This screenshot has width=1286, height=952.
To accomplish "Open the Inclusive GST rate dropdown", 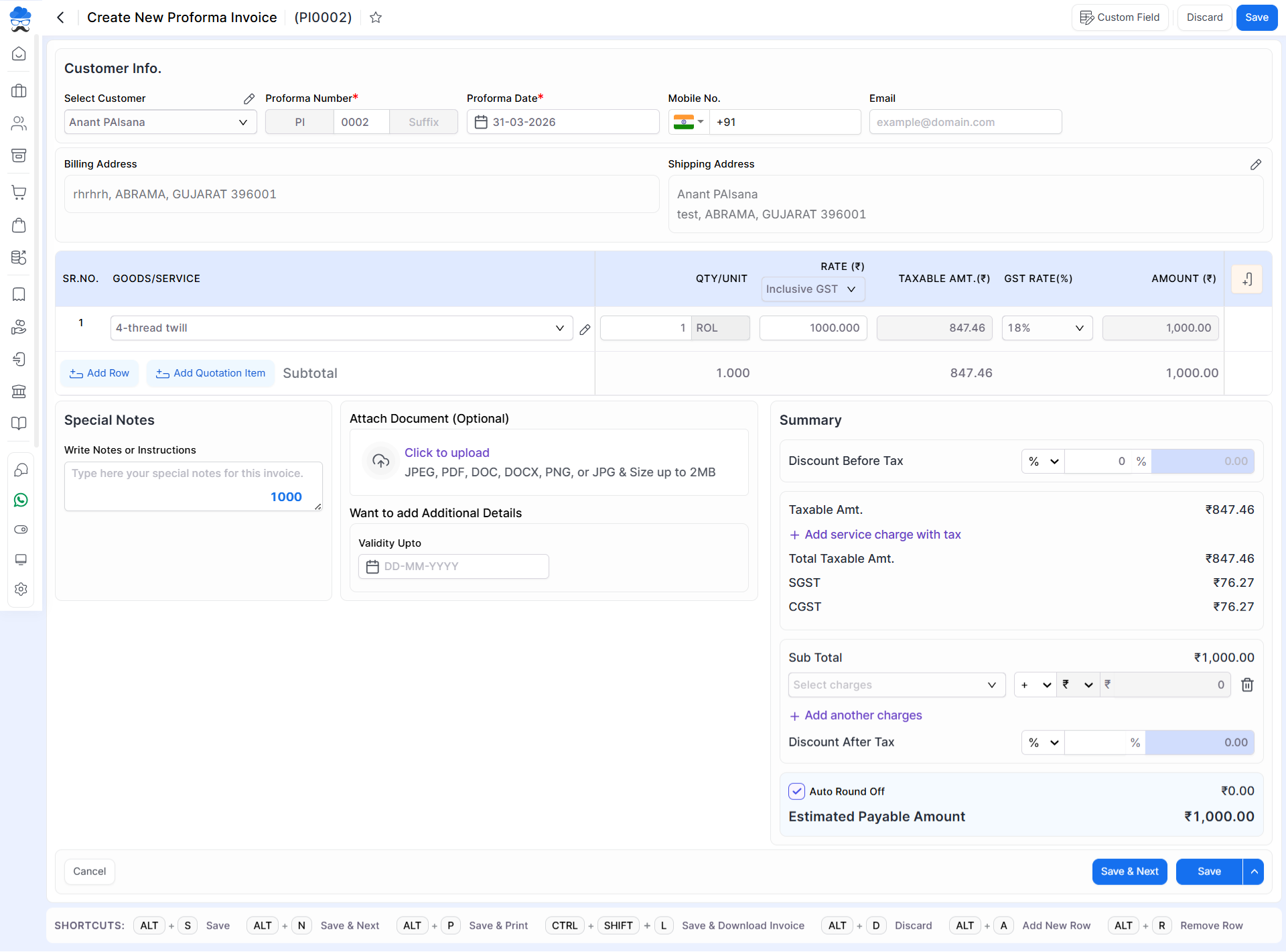I will tap(812, 289).
